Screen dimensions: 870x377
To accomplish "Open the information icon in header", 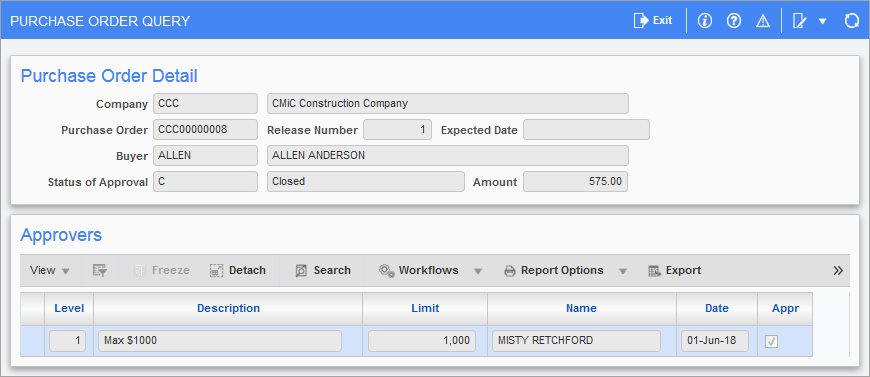I will 705,21.
